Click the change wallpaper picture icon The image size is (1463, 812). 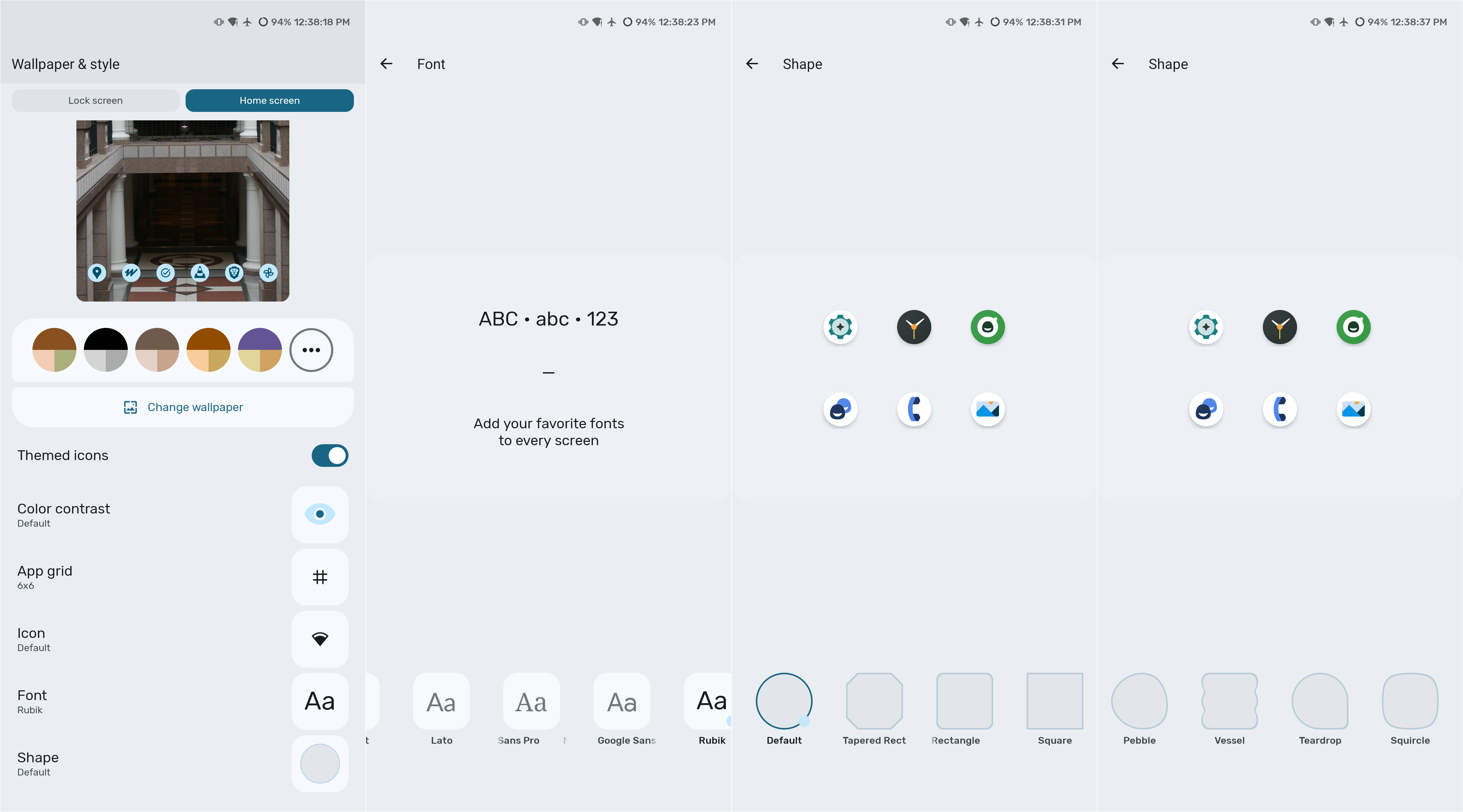pos(130,407)
